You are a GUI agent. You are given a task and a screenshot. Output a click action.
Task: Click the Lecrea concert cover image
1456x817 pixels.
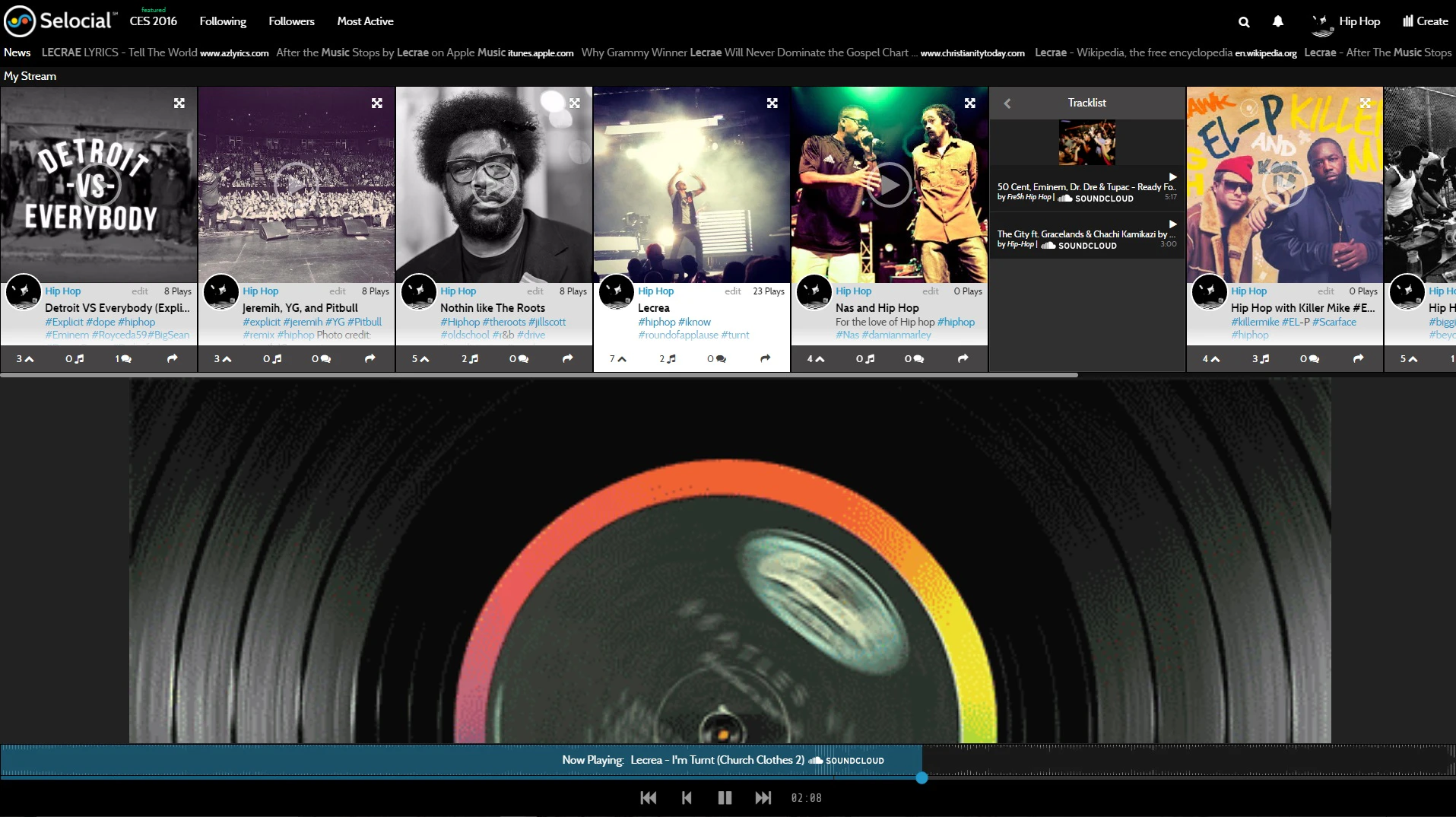click(692, 185)
